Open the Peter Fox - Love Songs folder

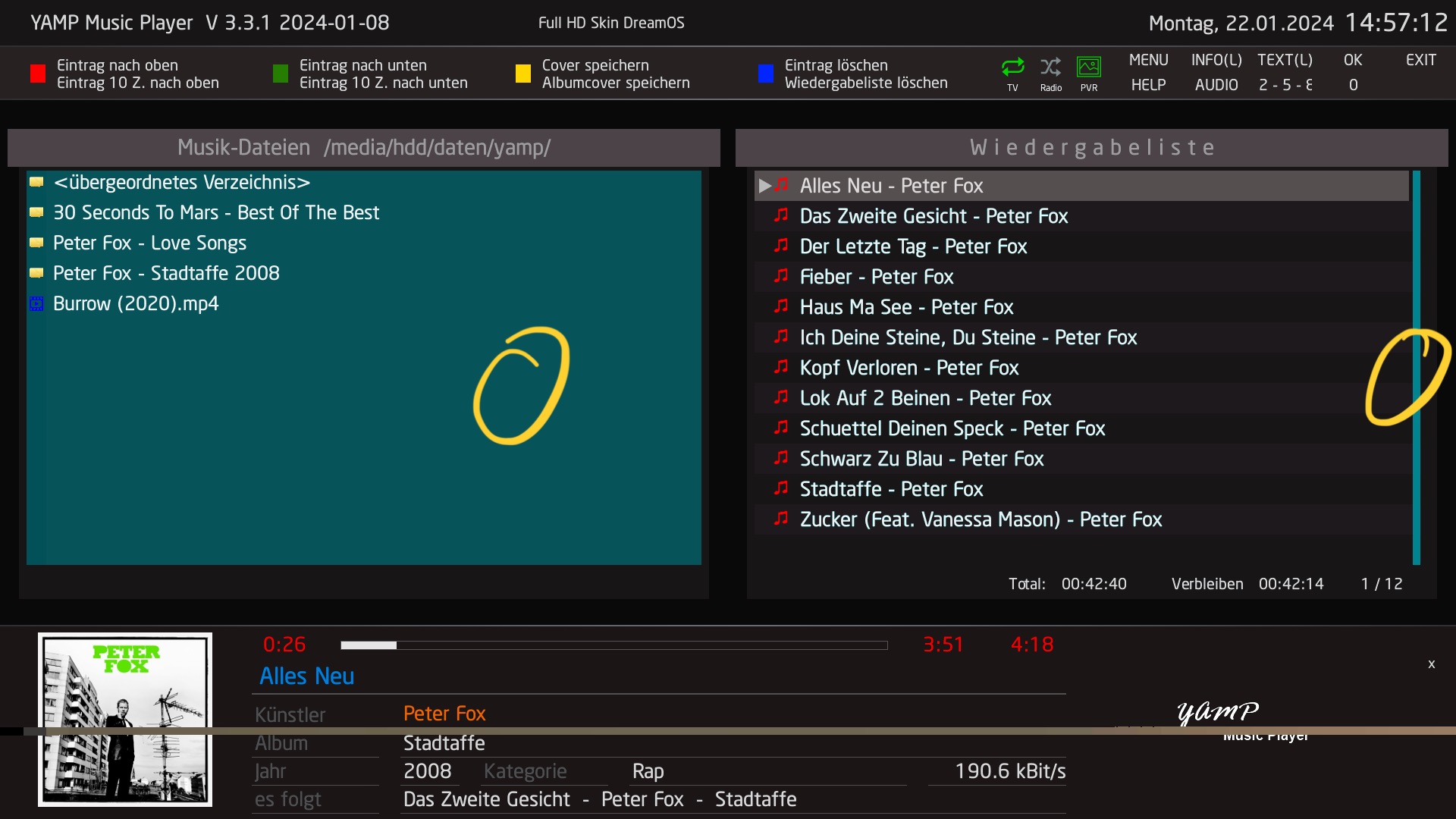149,243
